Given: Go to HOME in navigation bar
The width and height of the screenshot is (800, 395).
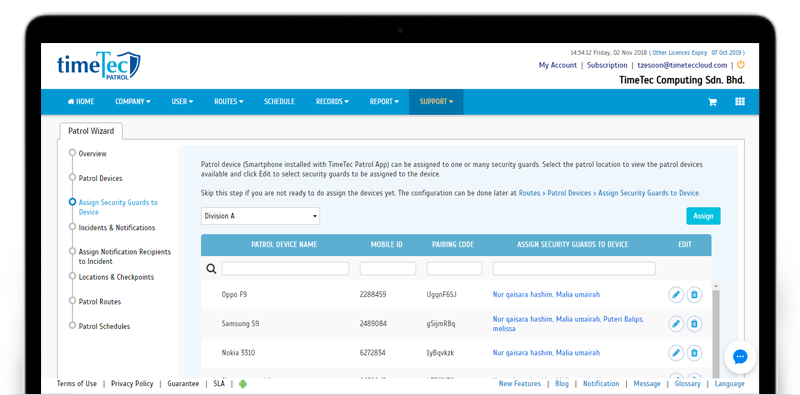Looking at the screenshot, I should (81, 102).
